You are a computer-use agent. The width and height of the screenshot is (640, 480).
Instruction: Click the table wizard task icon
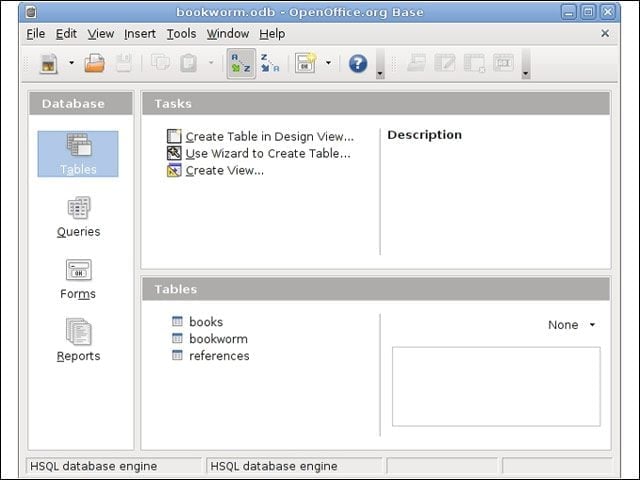pos(174,153)
